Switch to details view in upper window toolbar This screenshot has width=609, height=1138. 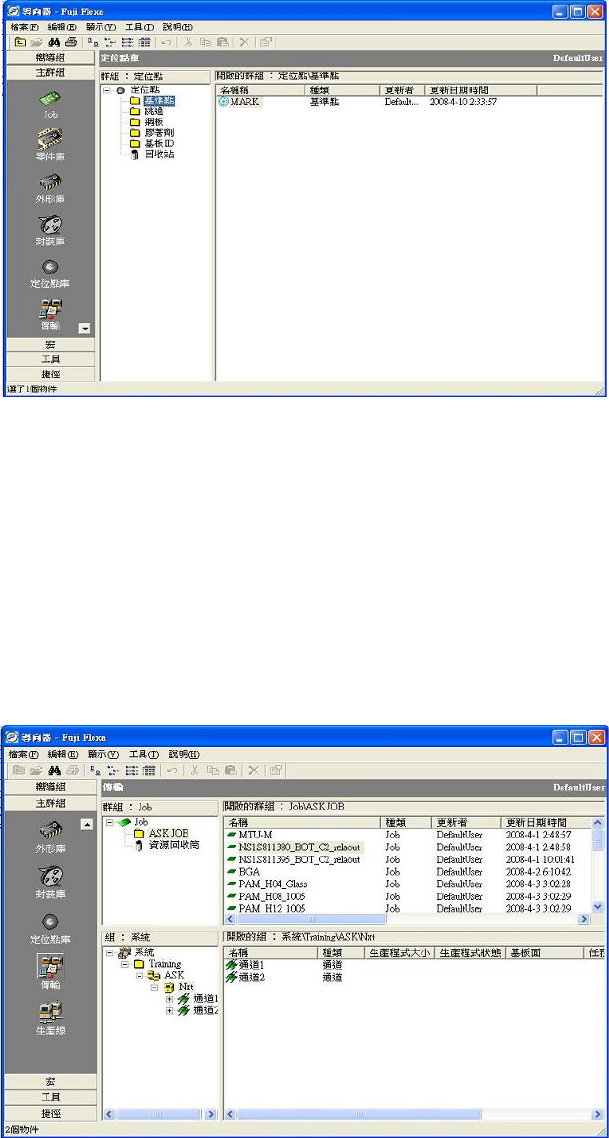tap(144, 42)
